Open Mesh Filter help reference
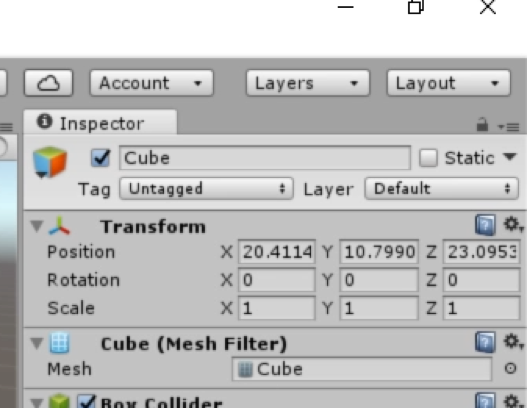 click(x=485, y=342)
